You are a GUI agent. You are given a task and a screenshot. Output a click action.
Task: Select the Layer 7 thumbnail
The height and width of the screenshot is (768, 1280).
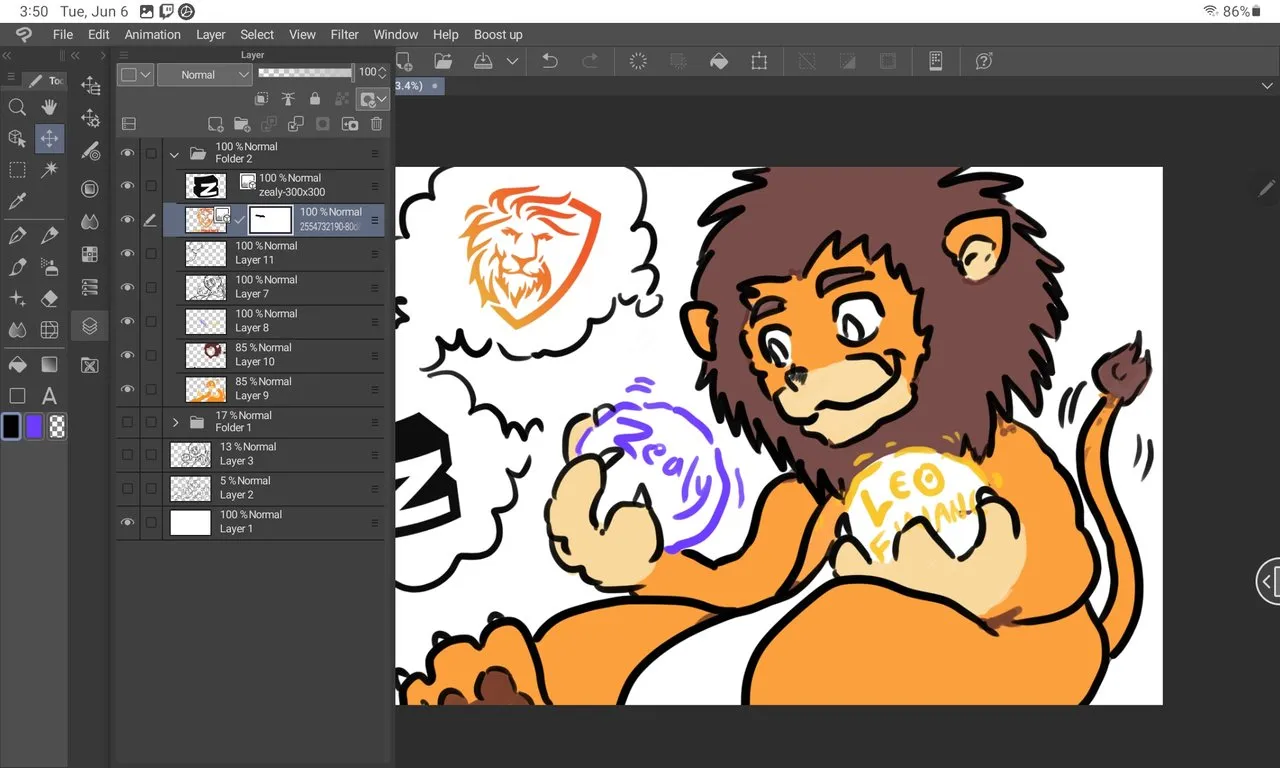click(206, 288)
